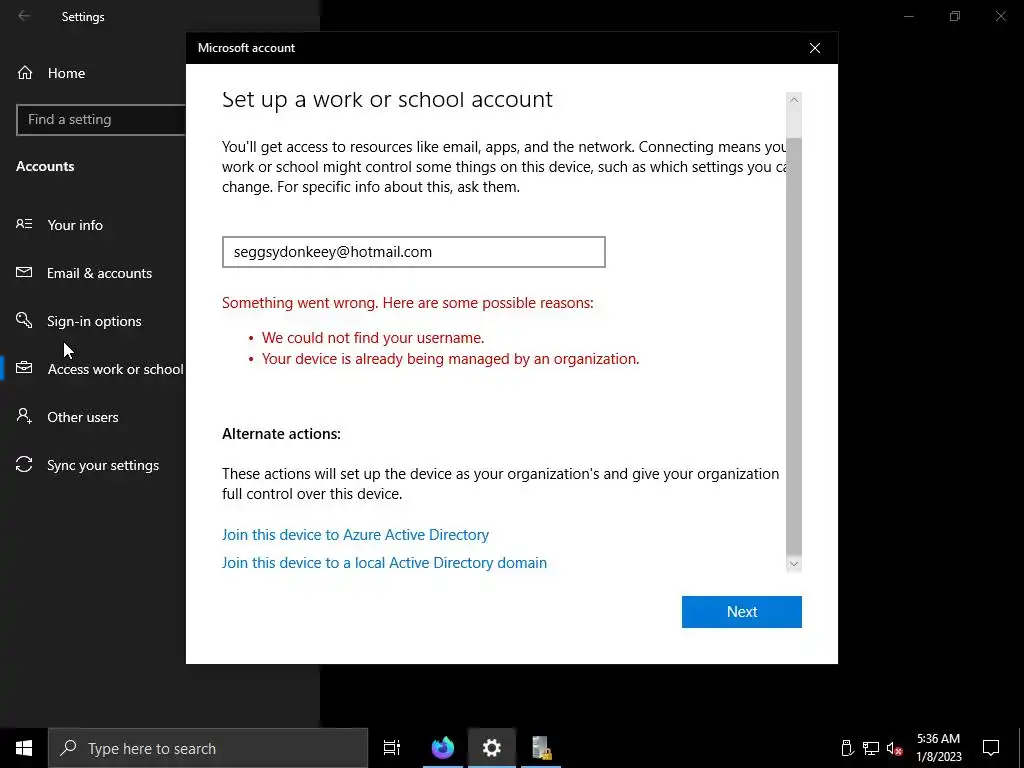Screen dimensions: 1024x768
Task: Restore down the Settings window
Action: (x=955, y=16)
